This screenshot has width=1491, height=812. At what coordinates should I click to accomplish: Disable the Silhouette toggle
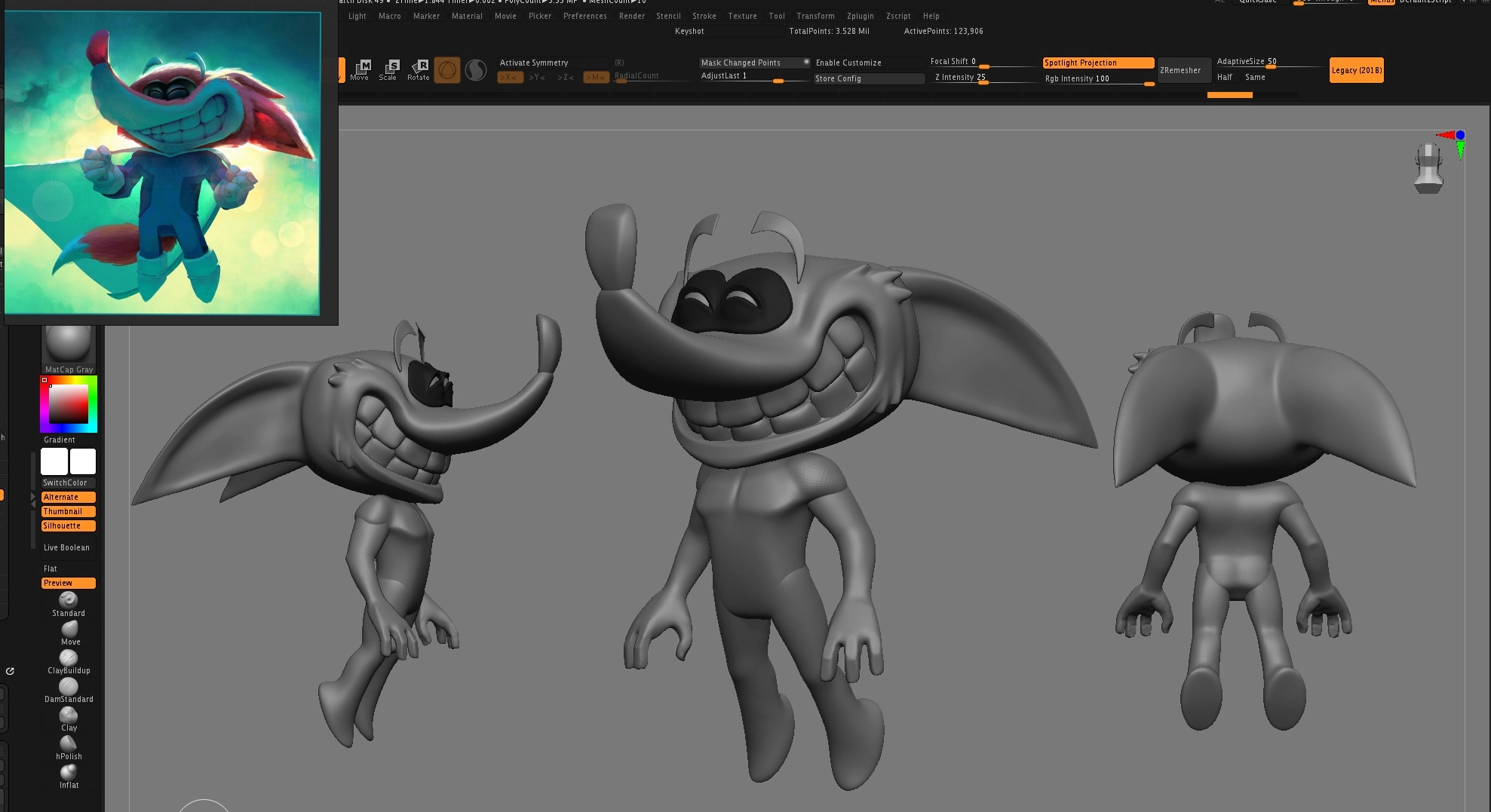coord(68,526)
